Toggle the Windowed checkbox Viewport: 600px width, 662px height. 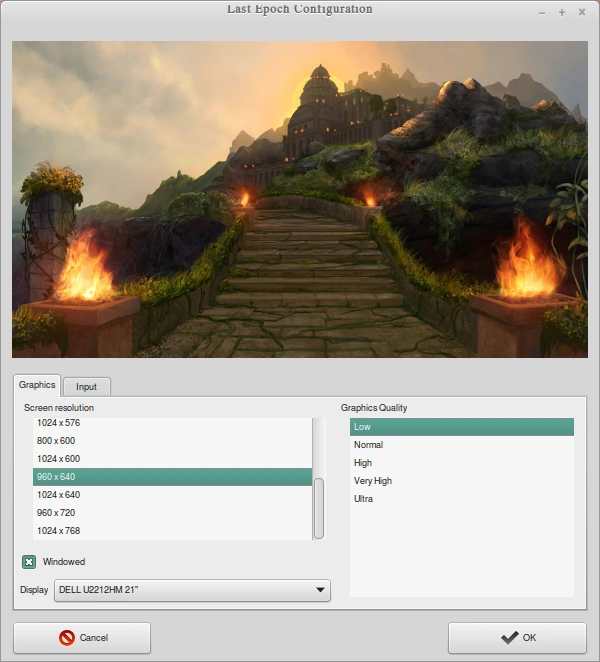click(29, 562)
